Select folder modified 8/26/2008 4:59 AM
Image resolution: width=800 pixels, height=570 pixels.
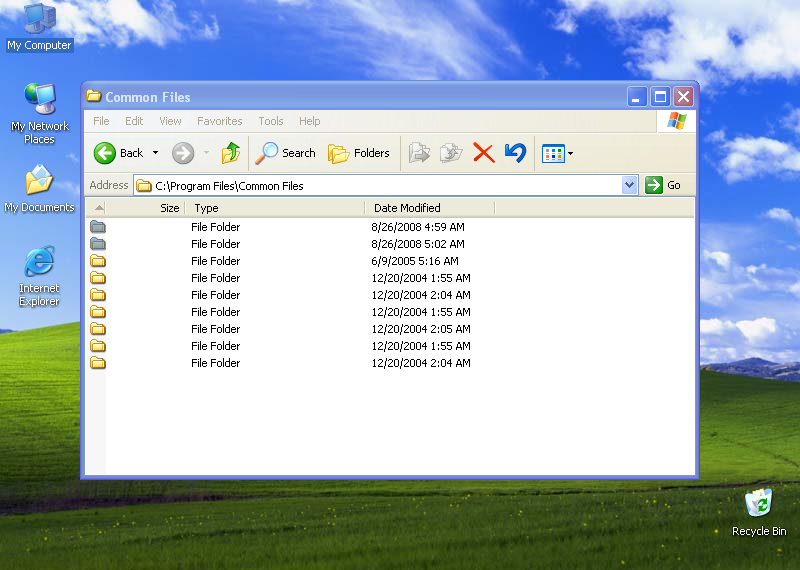pos(98,227)
